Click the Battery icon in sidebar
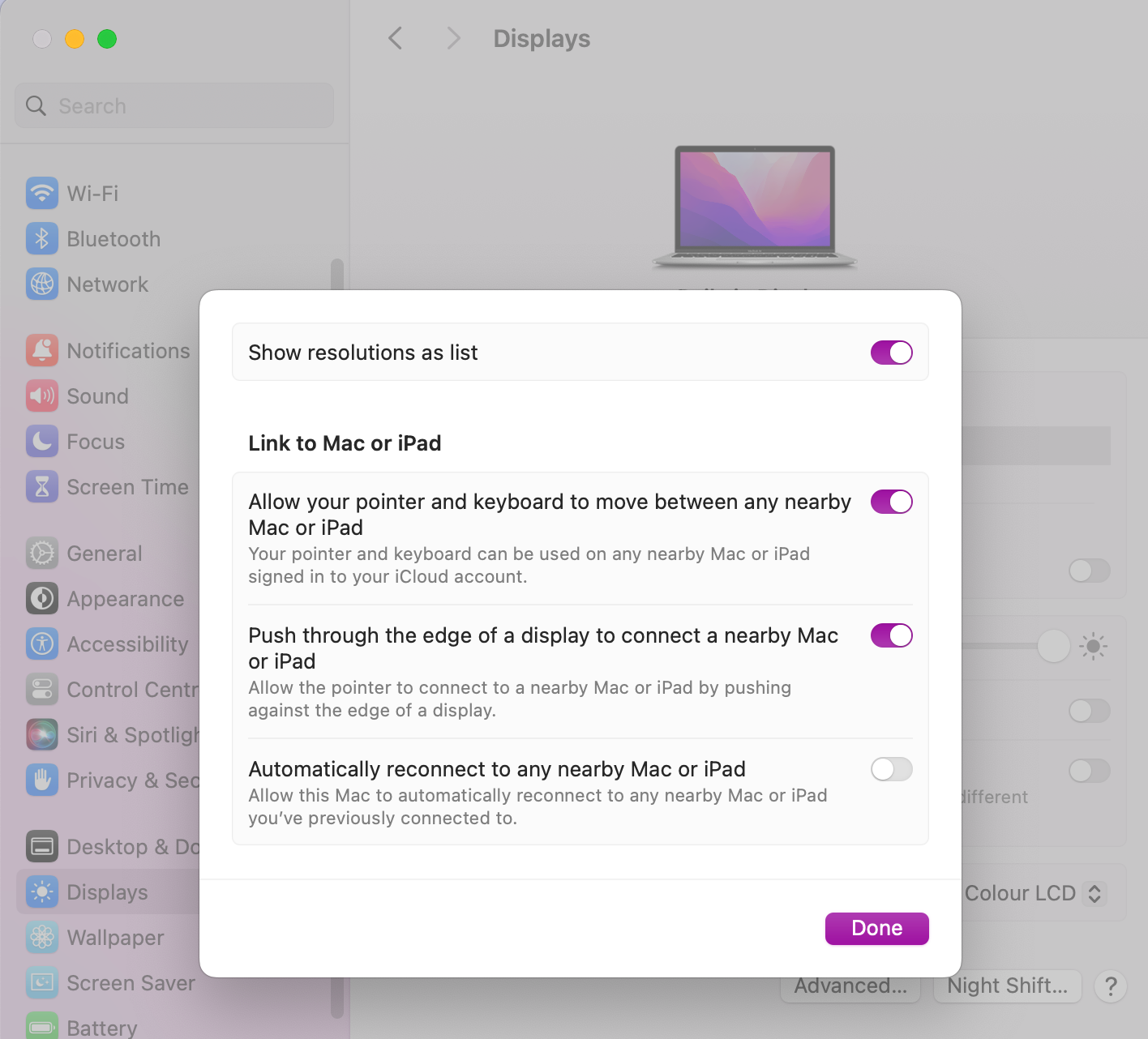The height and width of the screenshot is (1039, 1148). pyautogui.click(x=42, y=1026)
